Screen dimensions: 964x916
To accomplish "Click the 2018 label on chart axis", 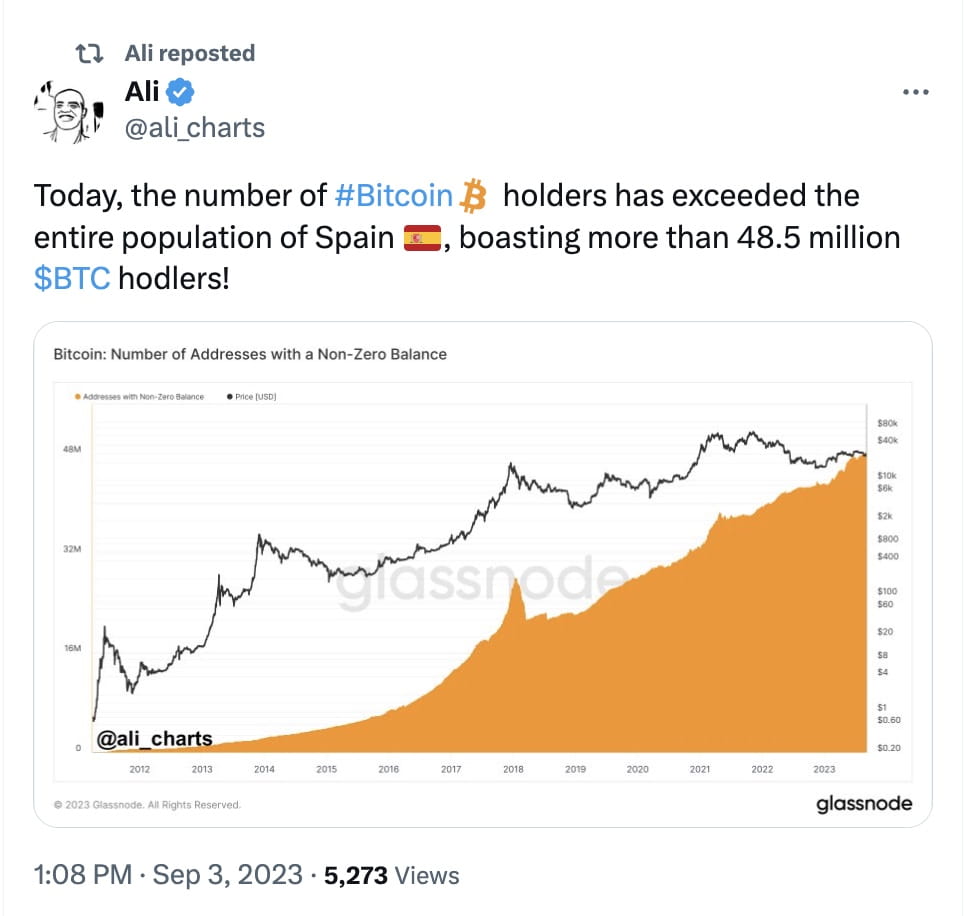I will pyautogui.click(x=513, y=769).
